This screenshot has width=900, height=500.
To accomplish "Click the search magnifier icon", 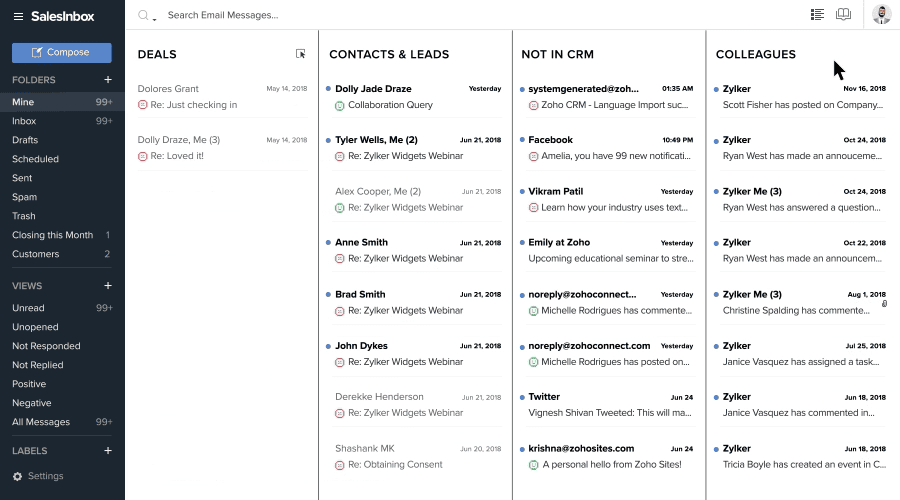I will [x=143, y=15].
